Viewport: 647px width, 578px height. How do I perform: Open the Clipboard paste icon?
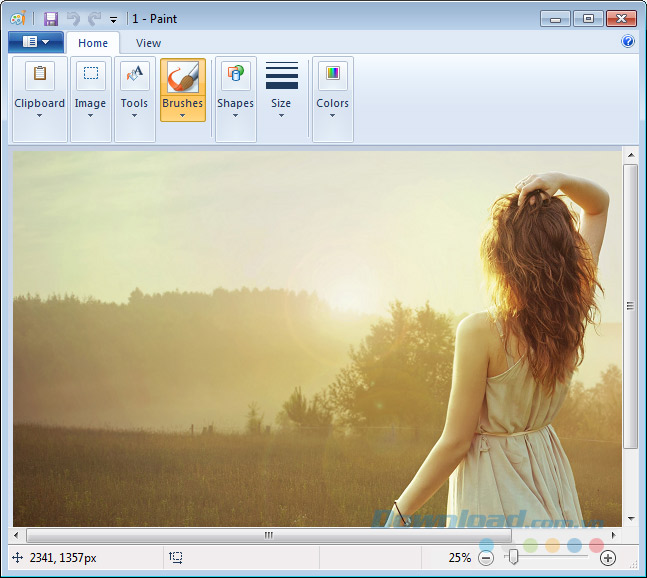click(40, 76)
